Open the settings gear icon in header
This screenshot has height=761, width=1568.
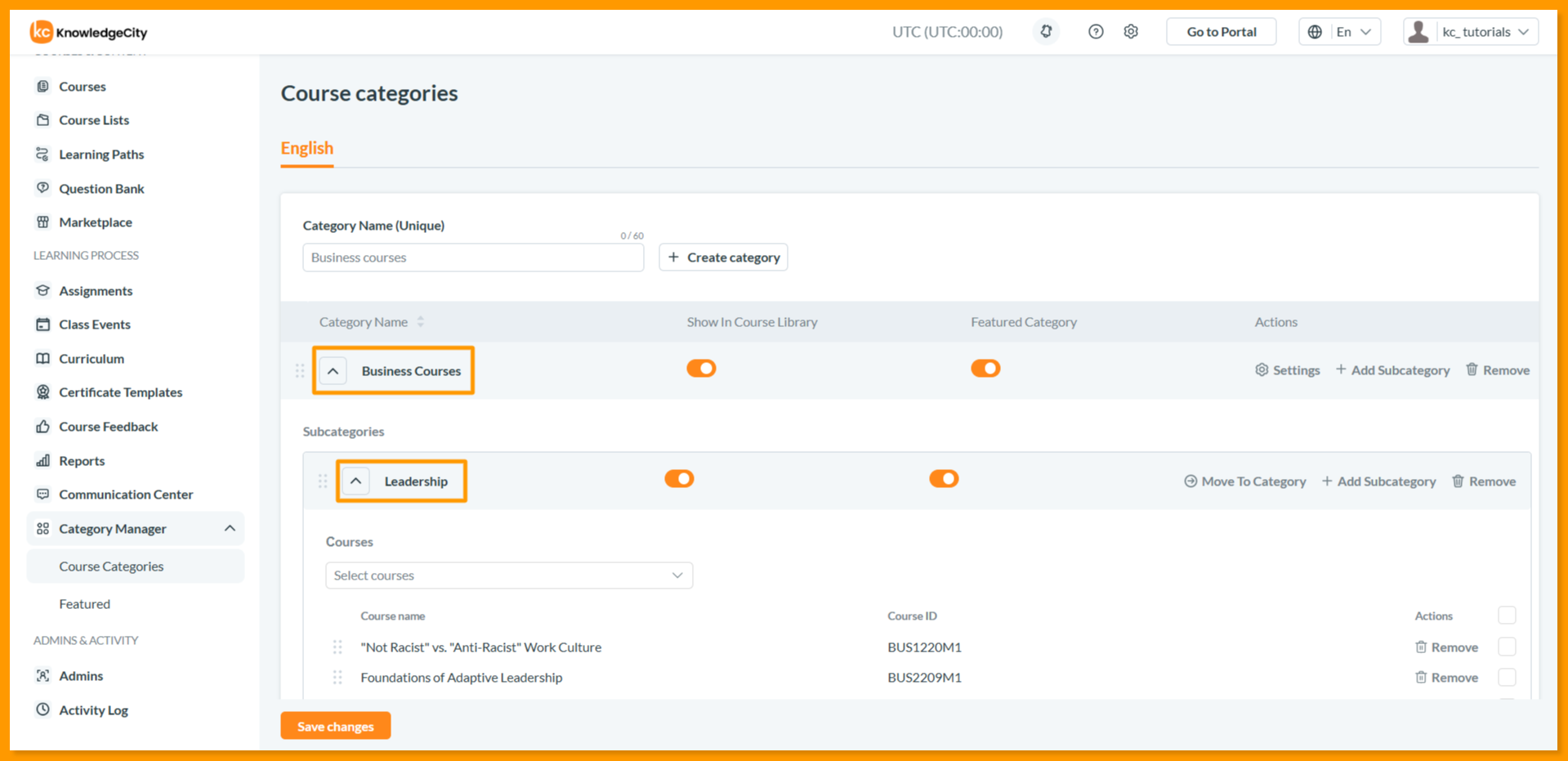[1131, 32]
